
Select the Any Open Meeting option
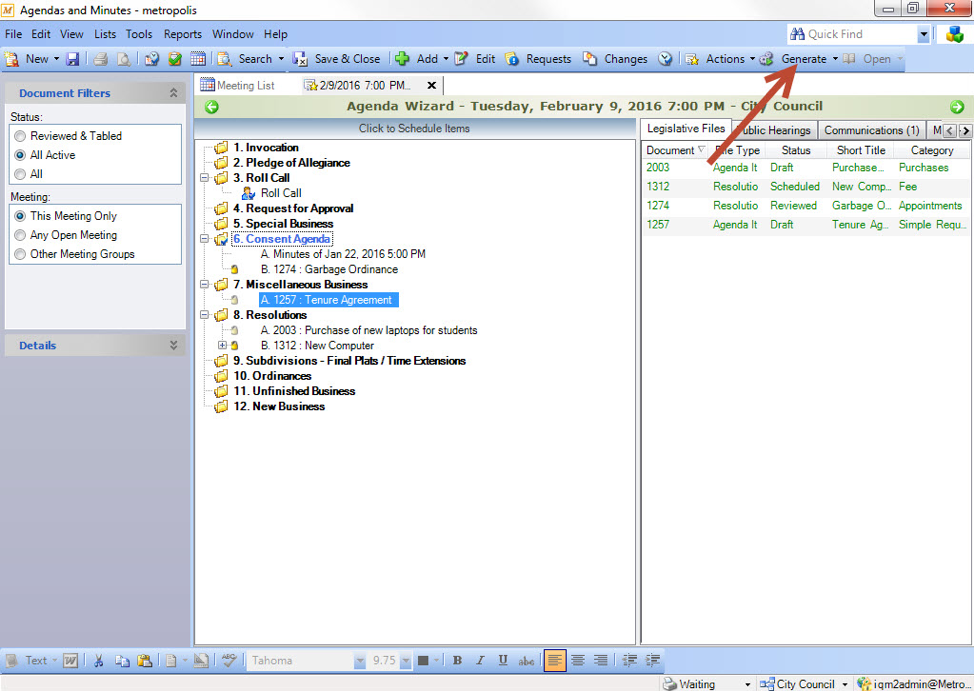coord(20,235)
